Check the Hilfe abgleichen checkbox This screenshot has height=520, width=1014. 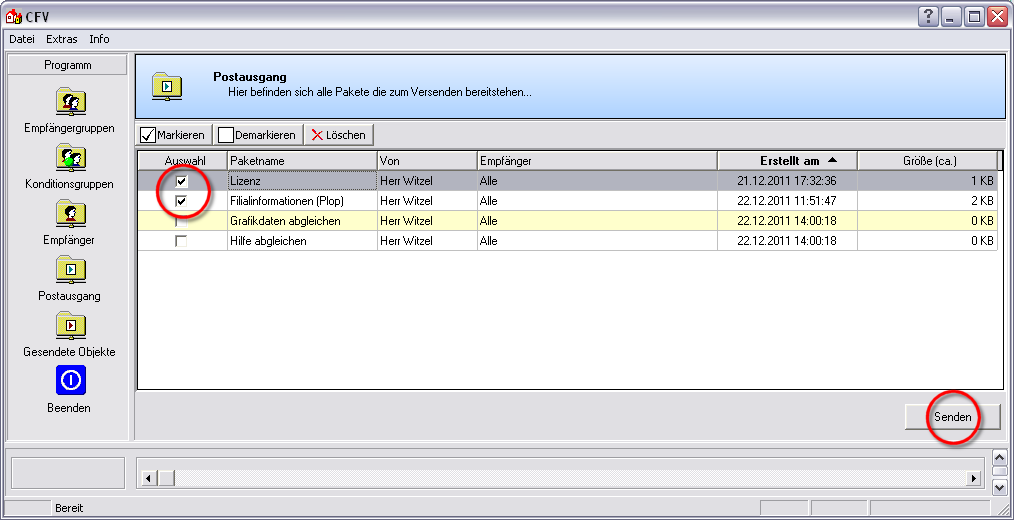(x=181, y=241)
